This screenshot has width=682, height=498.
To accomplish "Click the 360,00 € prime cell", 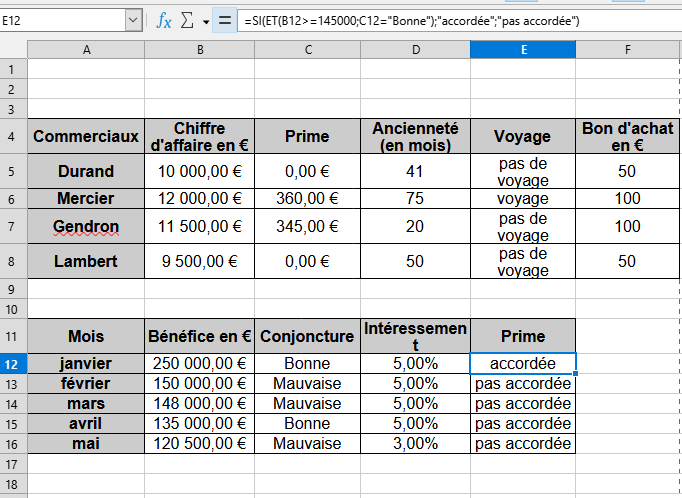I will [306, 198].
